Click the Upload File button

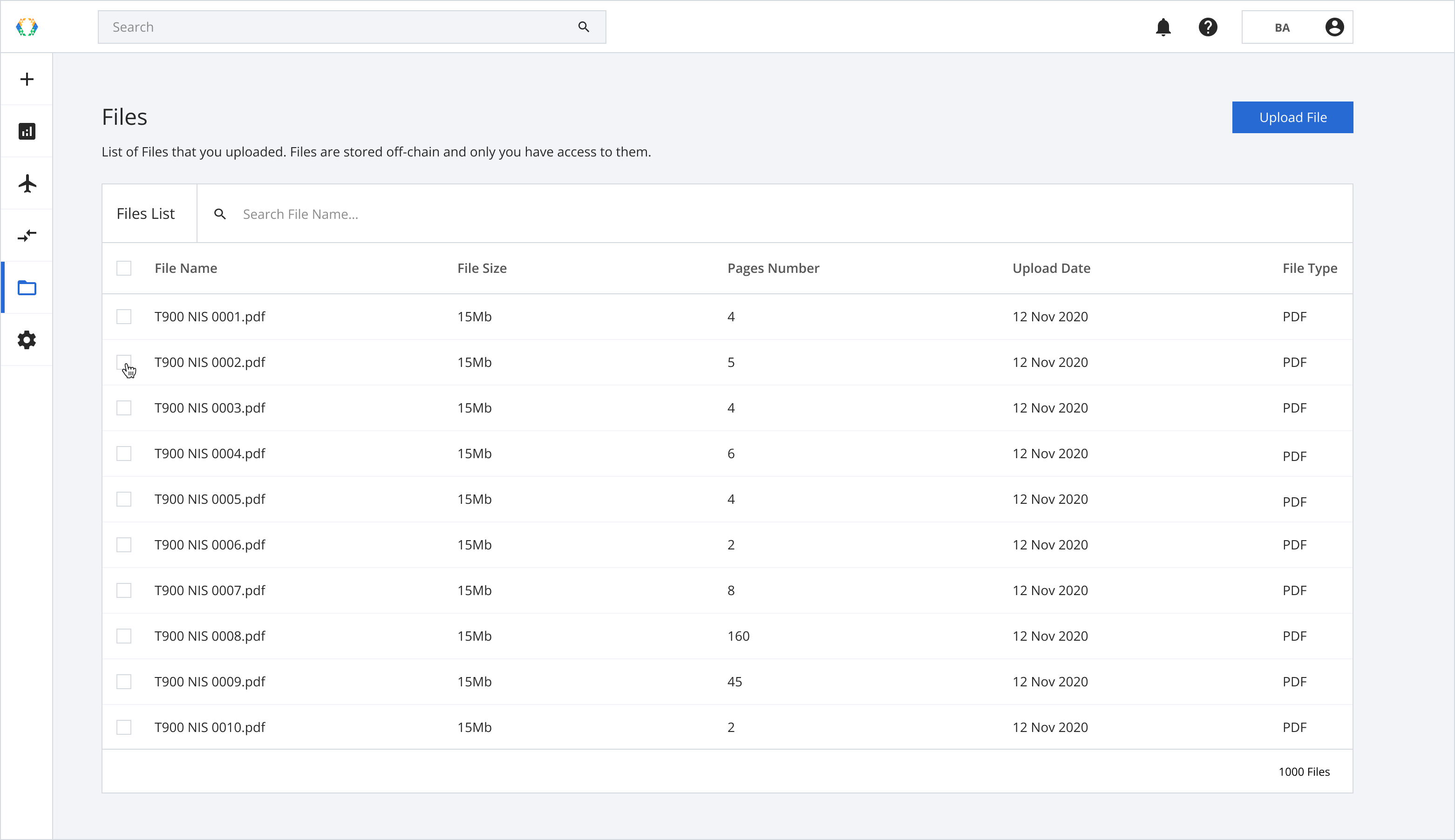point(1292,117)
